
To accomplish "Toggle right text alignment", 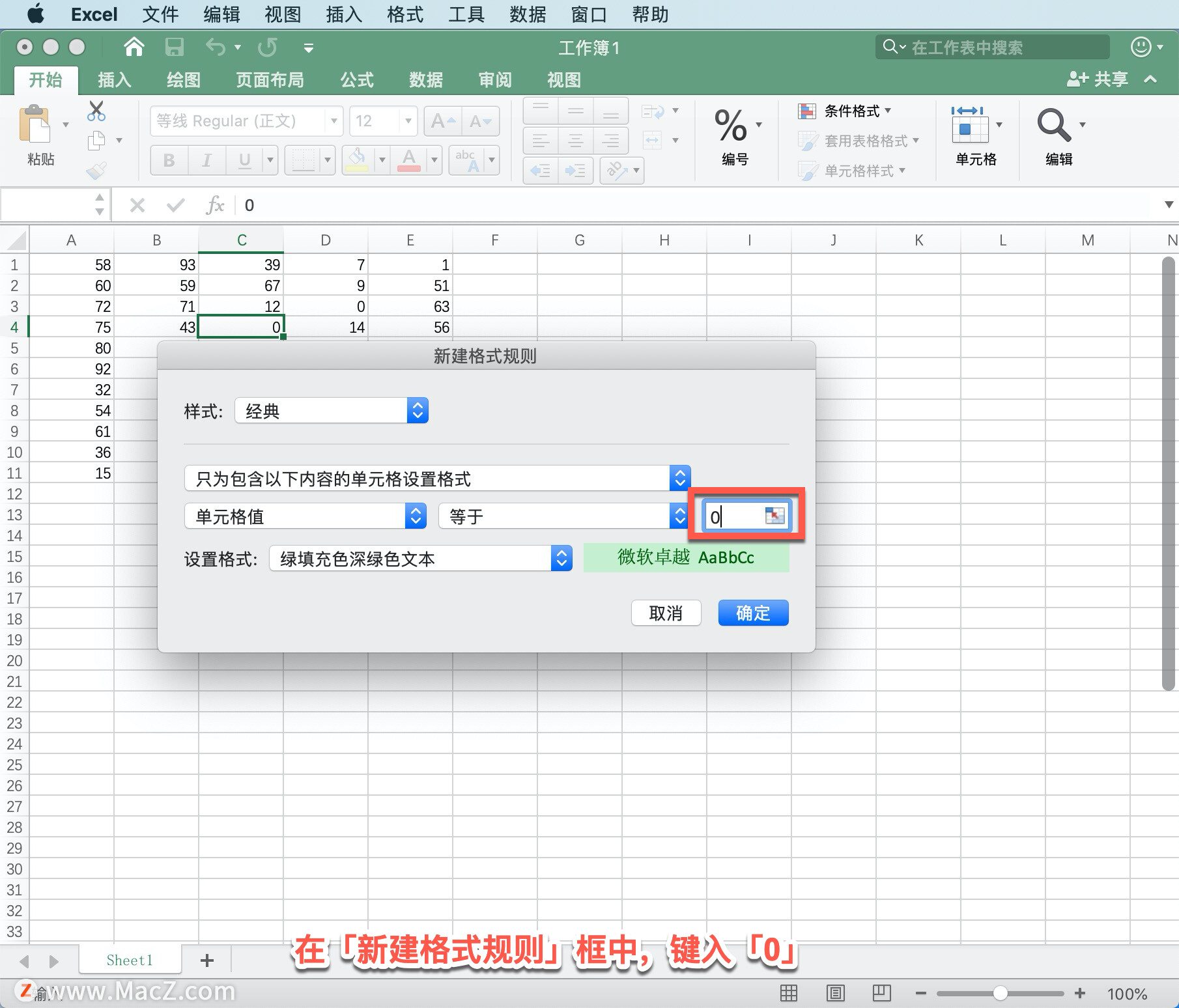I will [x=610, y=140].
